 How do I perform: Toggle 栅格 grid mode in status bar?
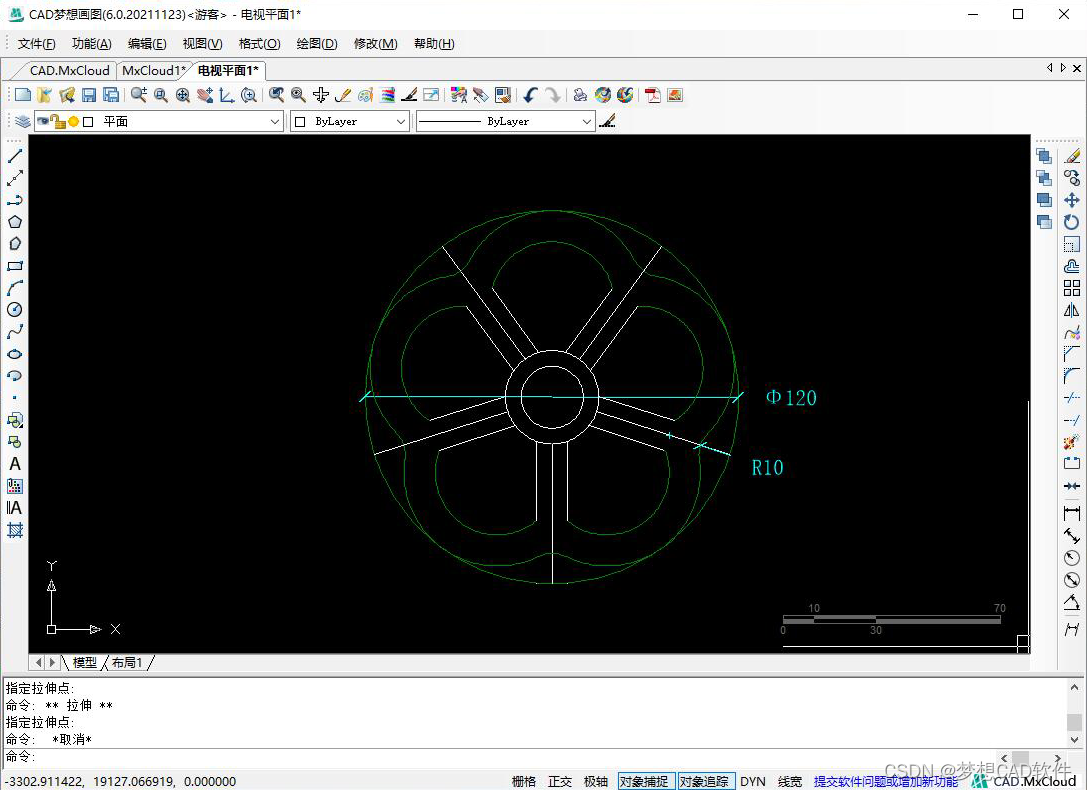tap(523, 782)
